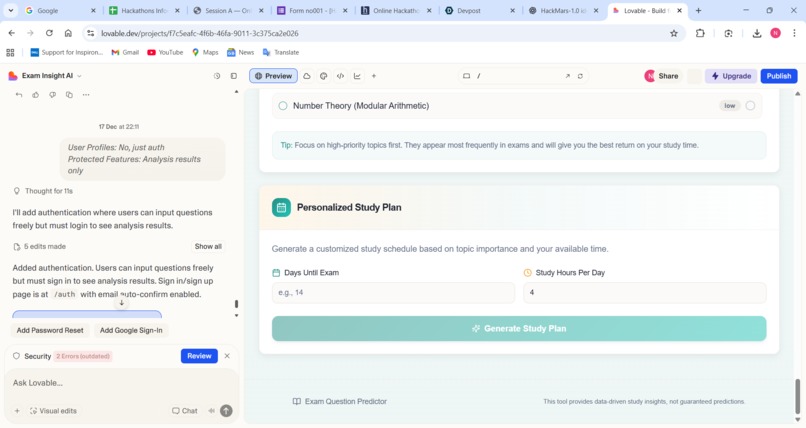Open Chrome downloads icon
This screenshot has height=428, width=806.
757,33
